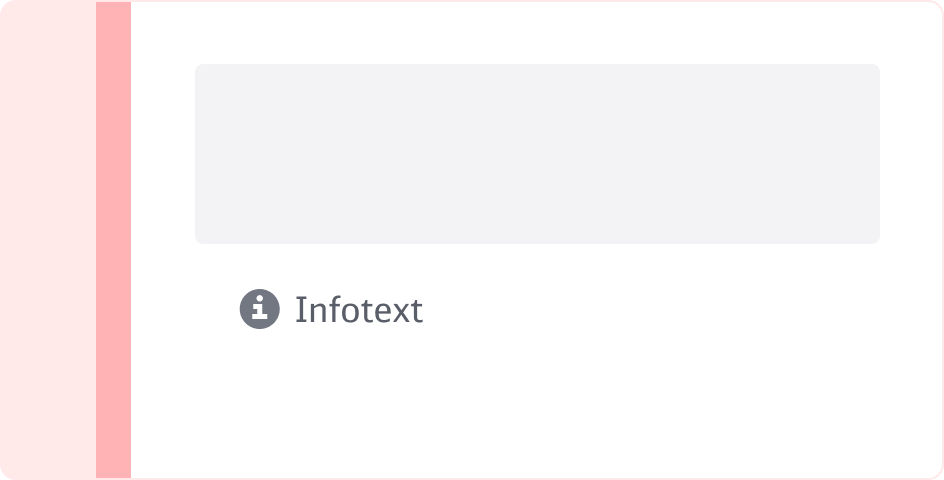The height and width of the screenshot is (480, 944).
Task: Click the white margin right of the grey box
Action: click(x=910, y=154)
